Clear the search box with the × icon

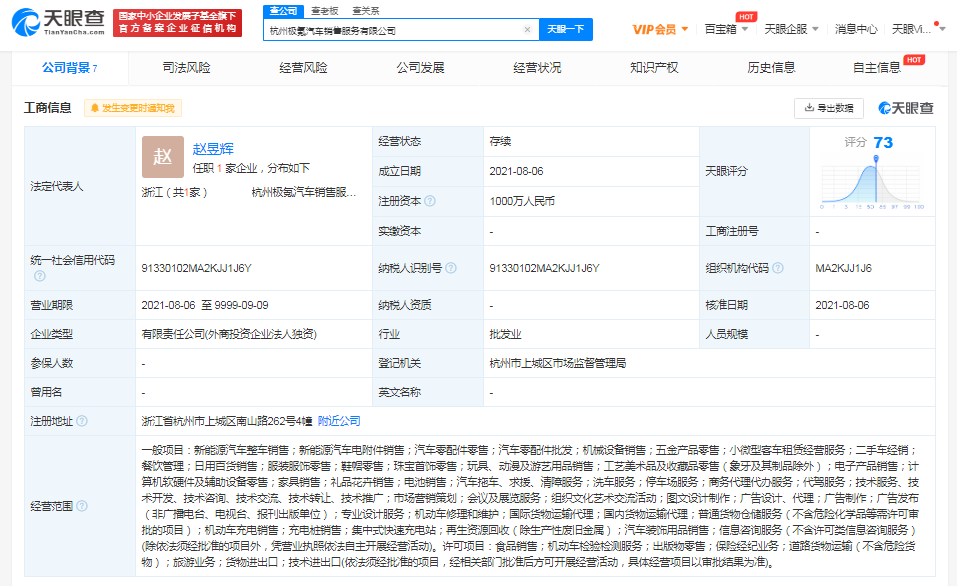(528, 29)
